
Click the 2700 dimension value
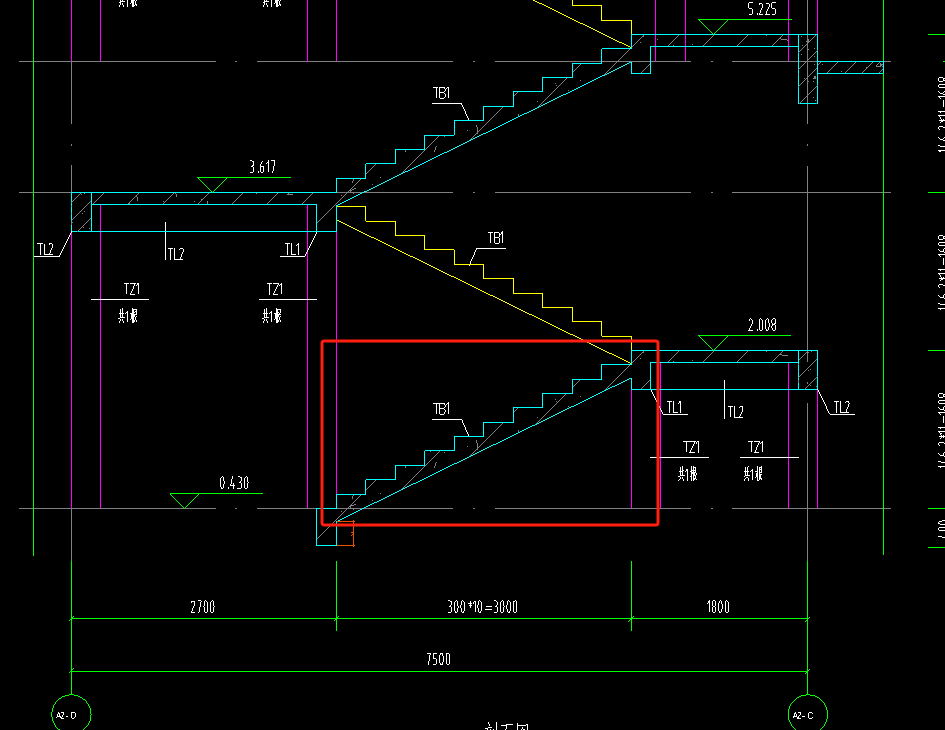[202, 606]
